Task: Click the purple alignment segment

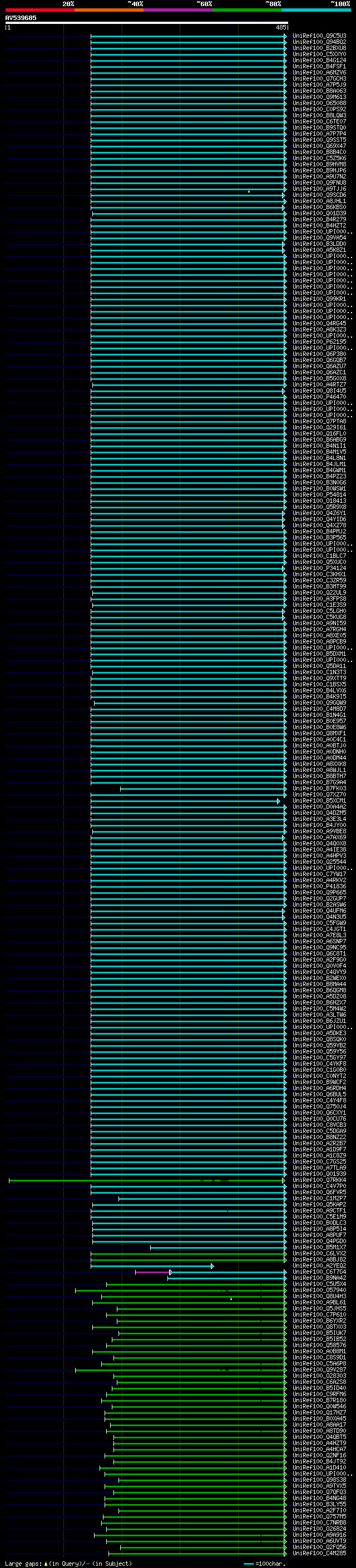Action: click(x=153, y=1272)
